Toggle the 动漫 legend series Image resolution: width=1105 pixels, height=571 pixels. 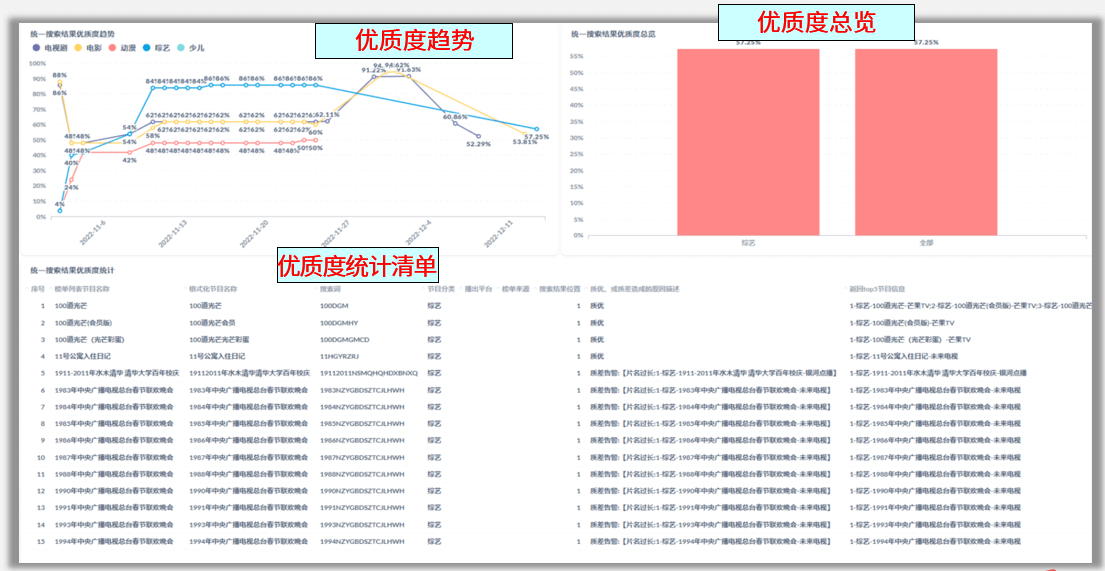(127, 47)
